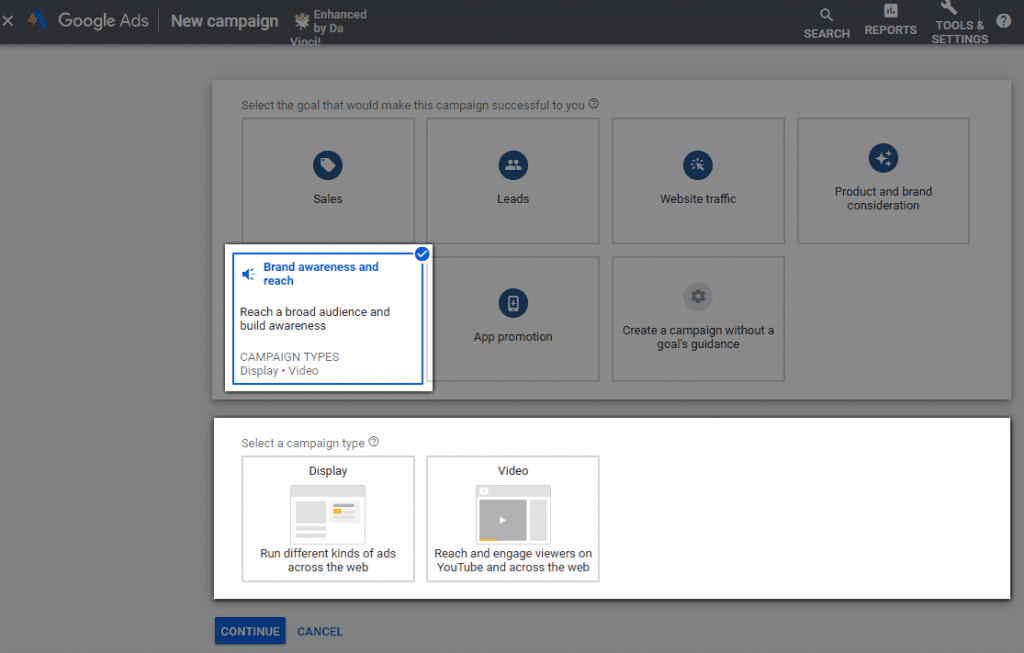
Task: Click the Google Ads logo
Action: click(x=38, y=21)
